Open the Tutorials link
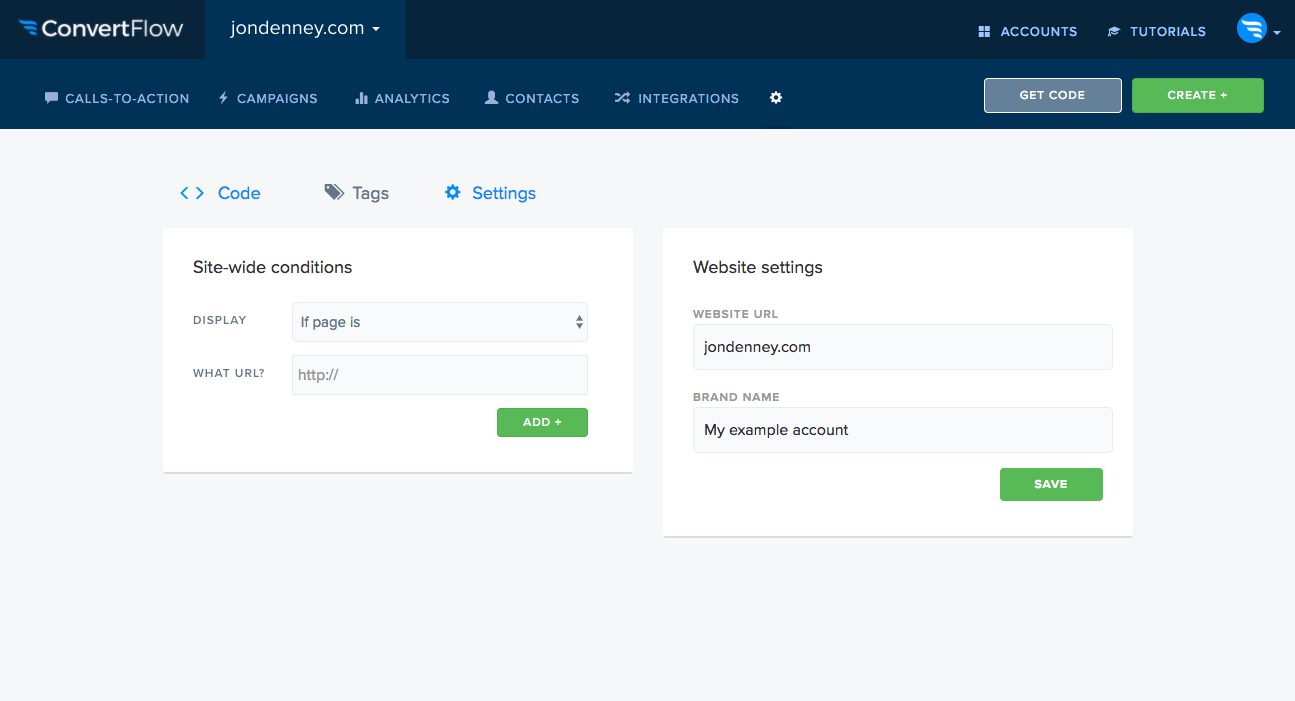This screenshot has height=701, width=1295. click(1157, 32)
